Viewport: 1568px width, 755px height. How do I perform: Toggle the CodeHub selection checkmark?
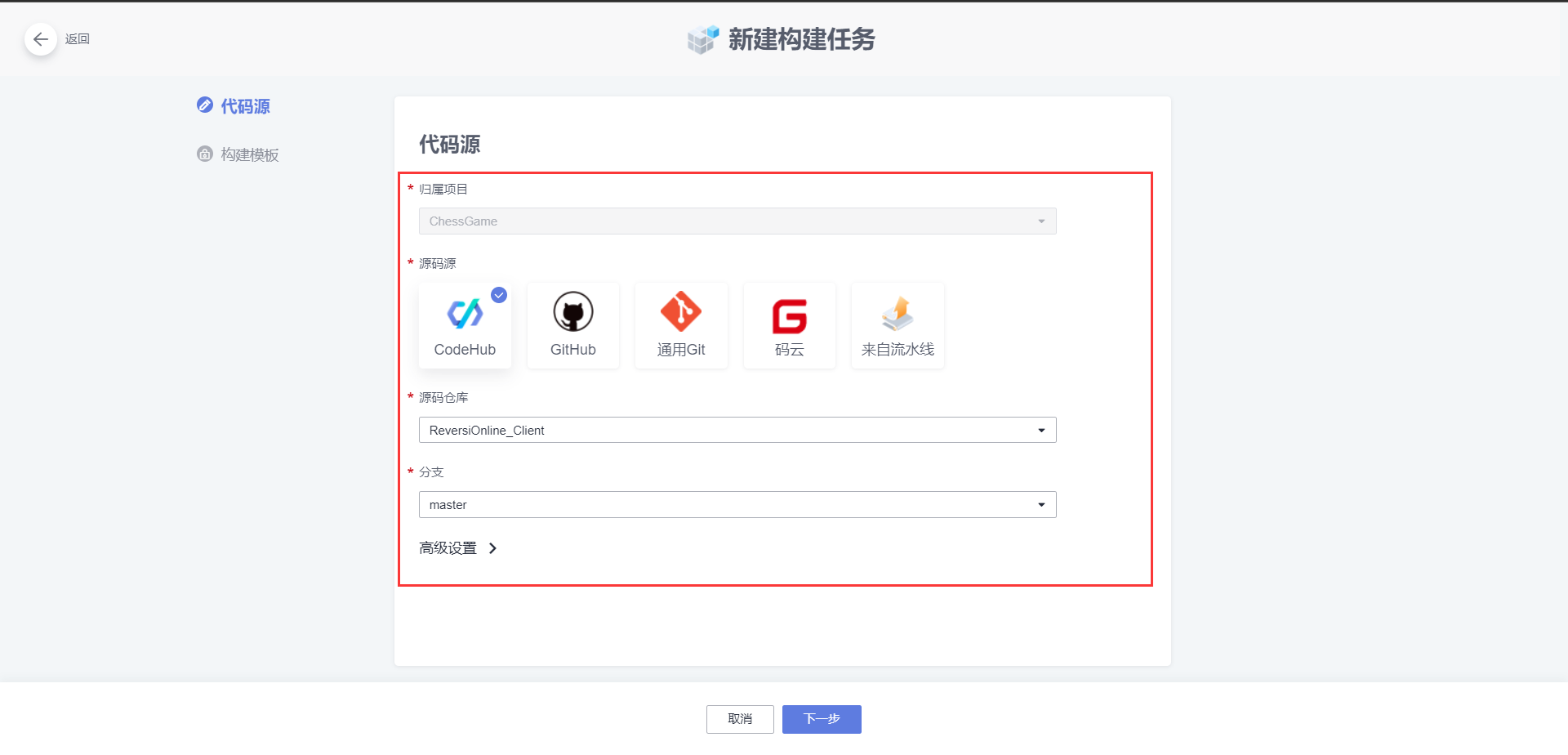click(x=499, y=295)
